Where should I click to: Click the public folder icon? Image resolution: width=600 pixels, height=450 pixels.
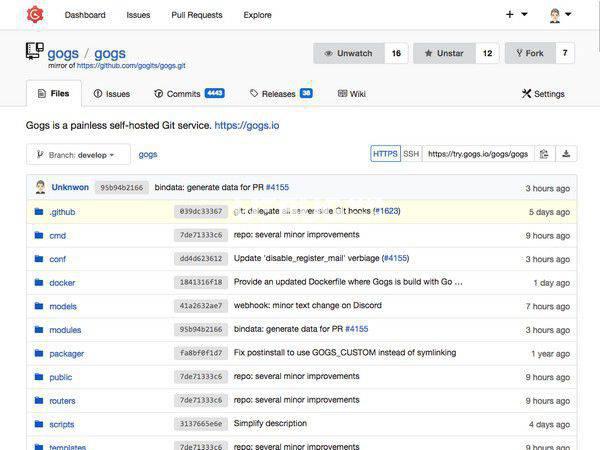(x=39, y=377)
